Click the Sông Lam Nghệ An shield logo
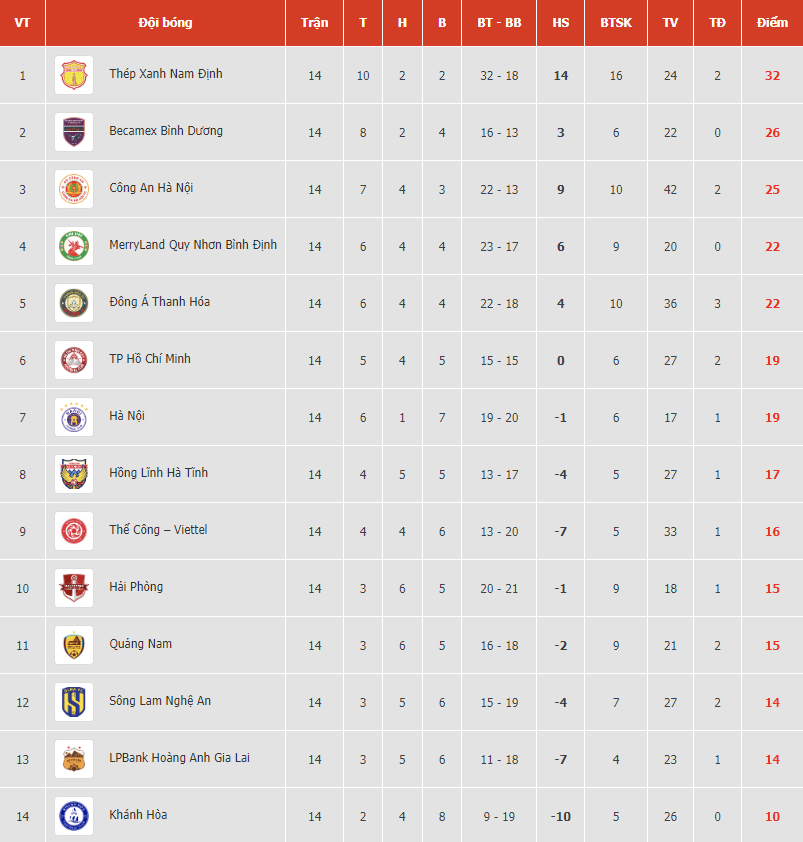 (x=74, y=702)
